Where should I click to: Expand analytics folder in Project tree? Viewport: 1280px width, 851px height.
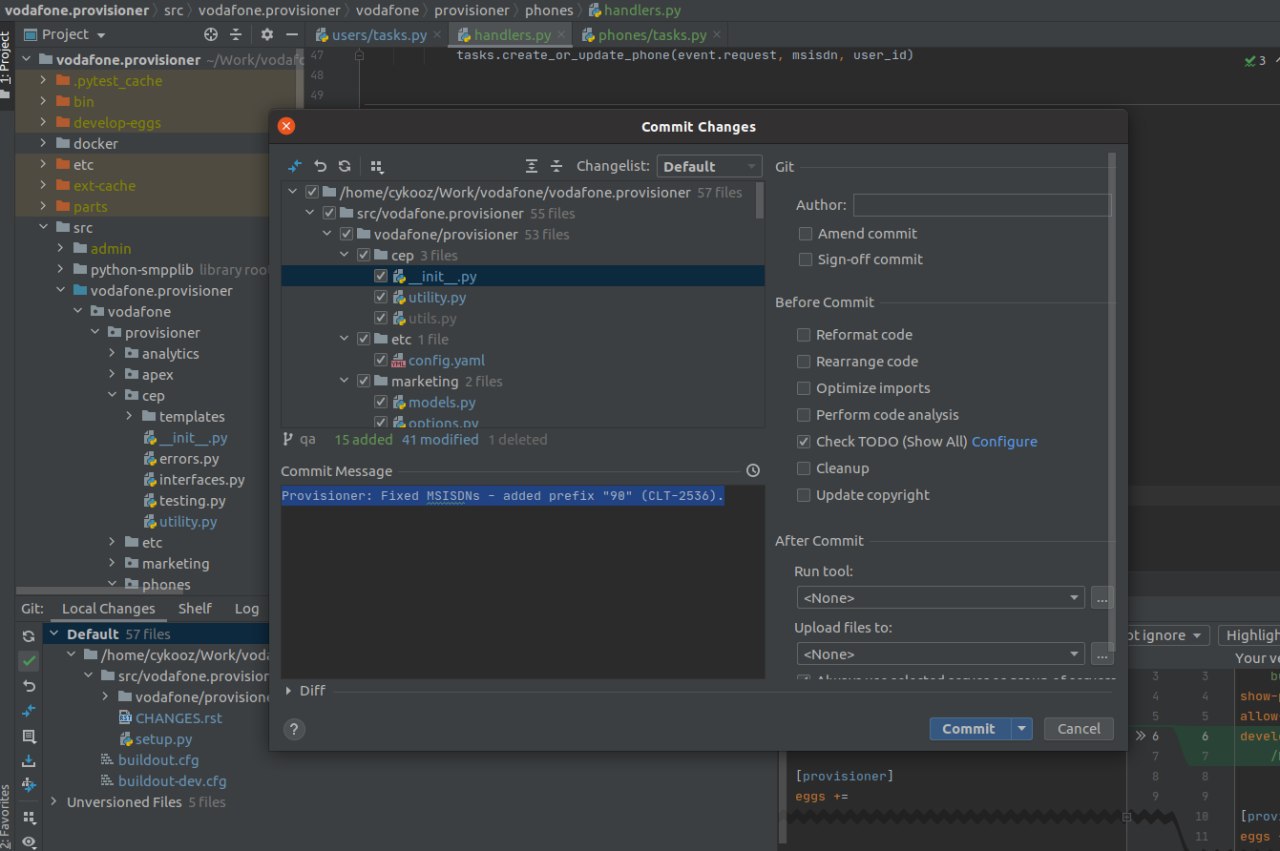113,353
